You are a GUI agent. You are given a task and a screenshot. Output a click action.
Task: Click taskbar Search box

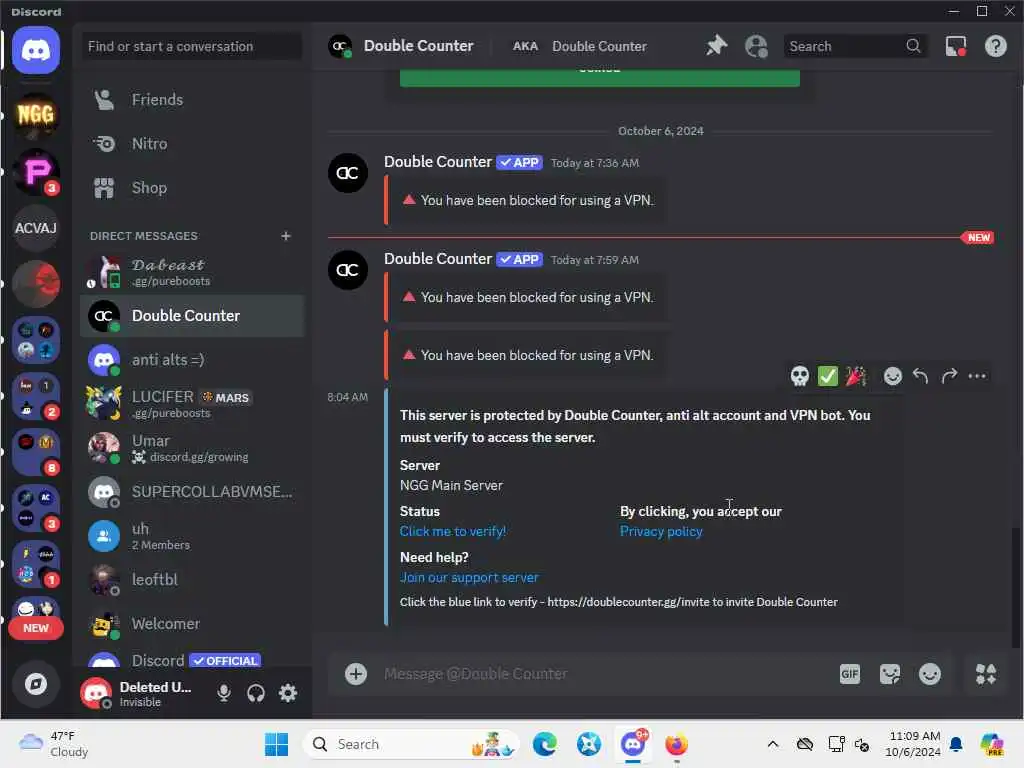click(411, 744)
